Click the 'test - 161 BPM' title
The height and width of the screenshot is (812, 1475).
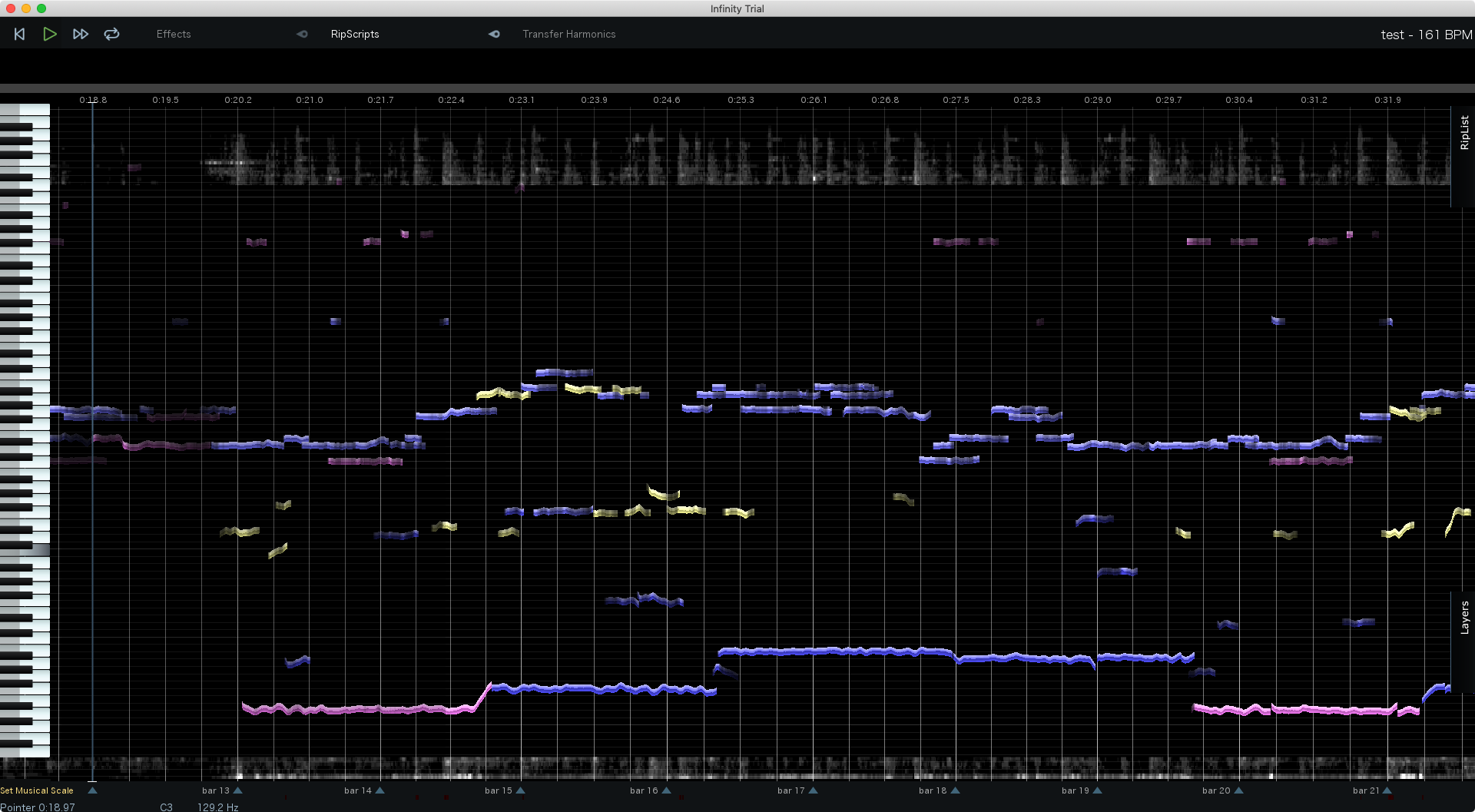[1426, 35]
